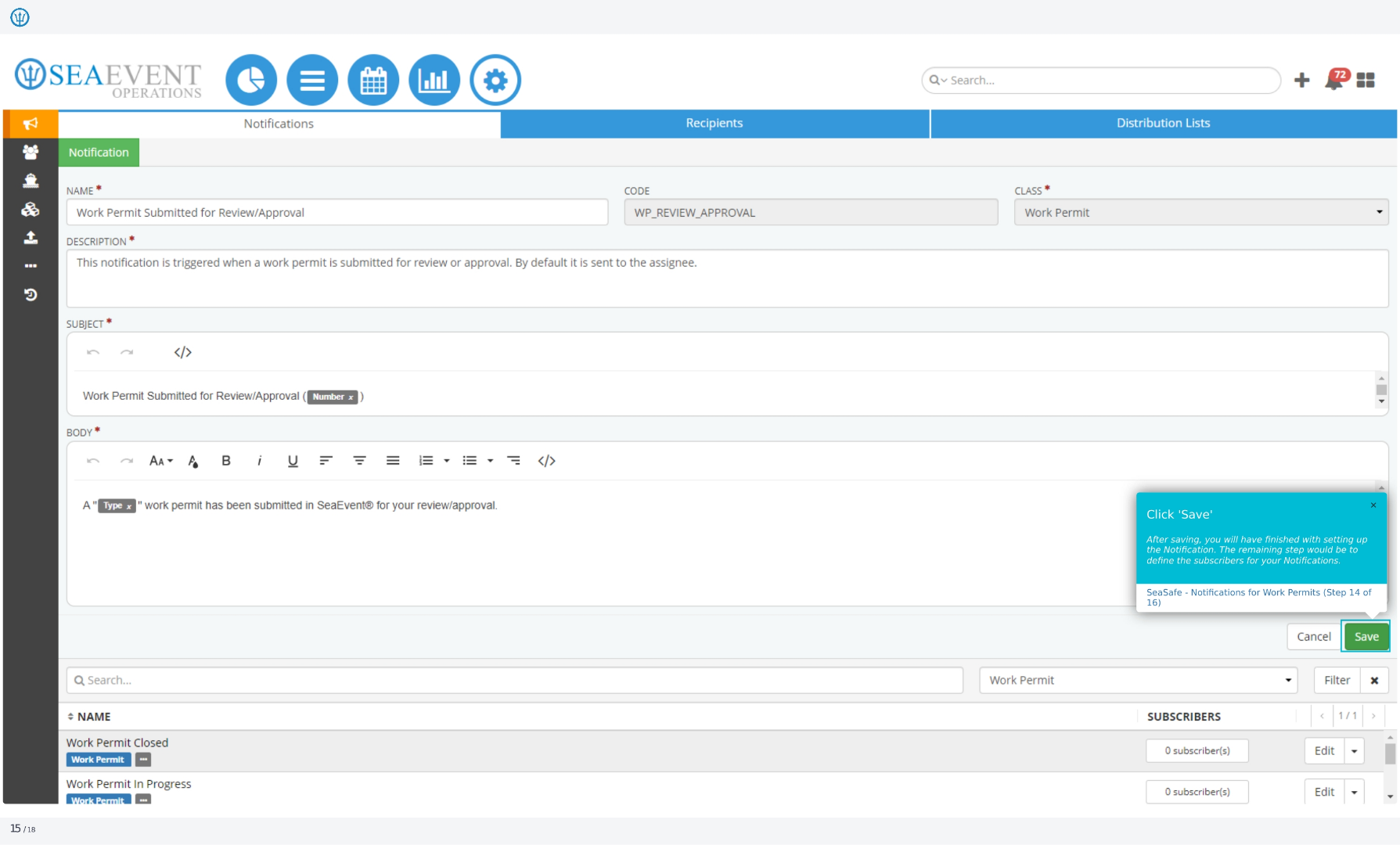The height and width of the screenshot is (845, 1400).
Task: Center align text in Body editor
Action: coord(359,461)
